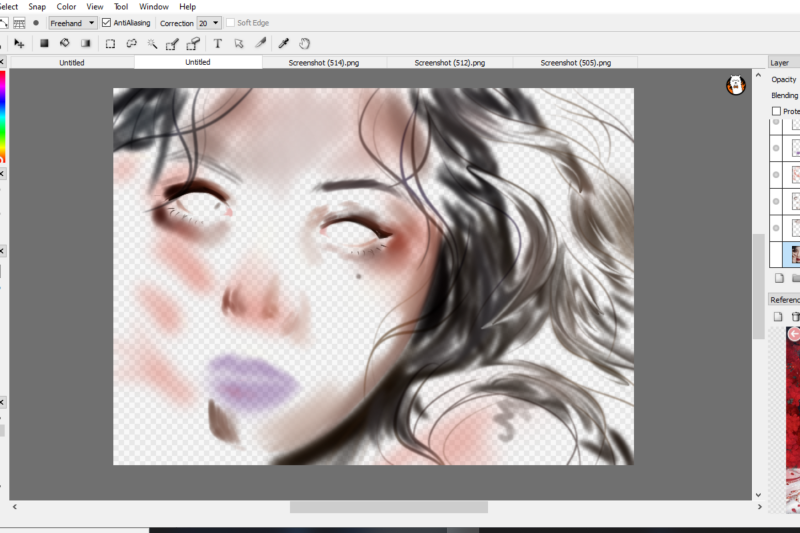Select the Magic Wand tool
This screenshot has width=800, height=533.
tap(152, 44)
